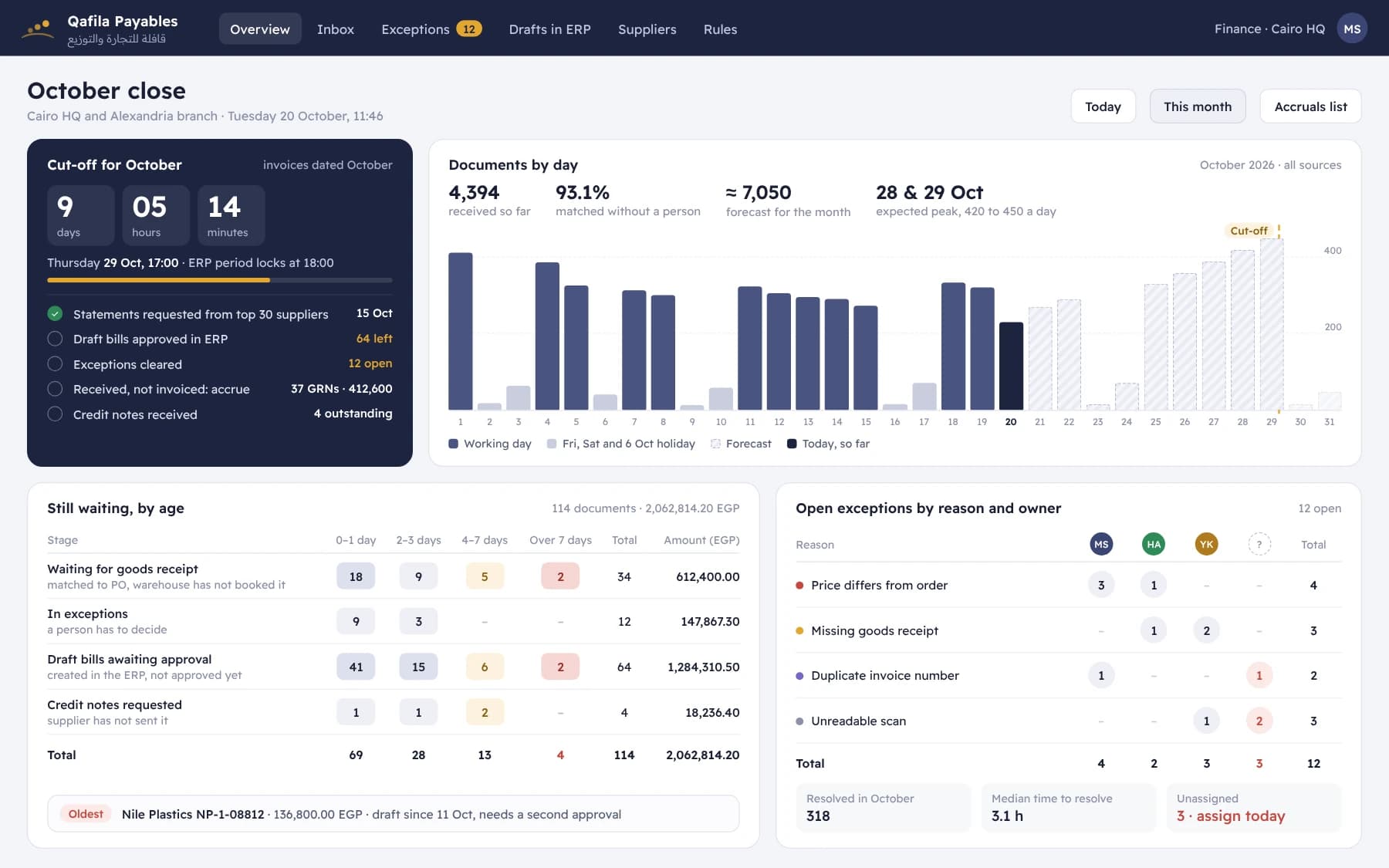The height and width of the screenshot is (868, 1389).
Task: Click the cut-off countdown progress bar
Action: pyautogui.click(x=220, y=280)
